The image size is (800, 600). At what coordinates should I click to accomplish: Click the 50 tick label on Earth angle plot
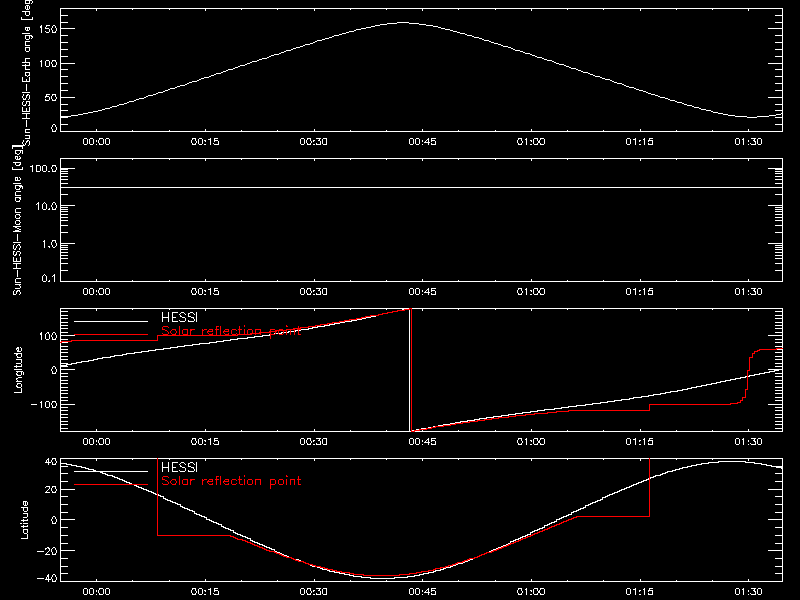pyautogui.click(x=51, y=97)
